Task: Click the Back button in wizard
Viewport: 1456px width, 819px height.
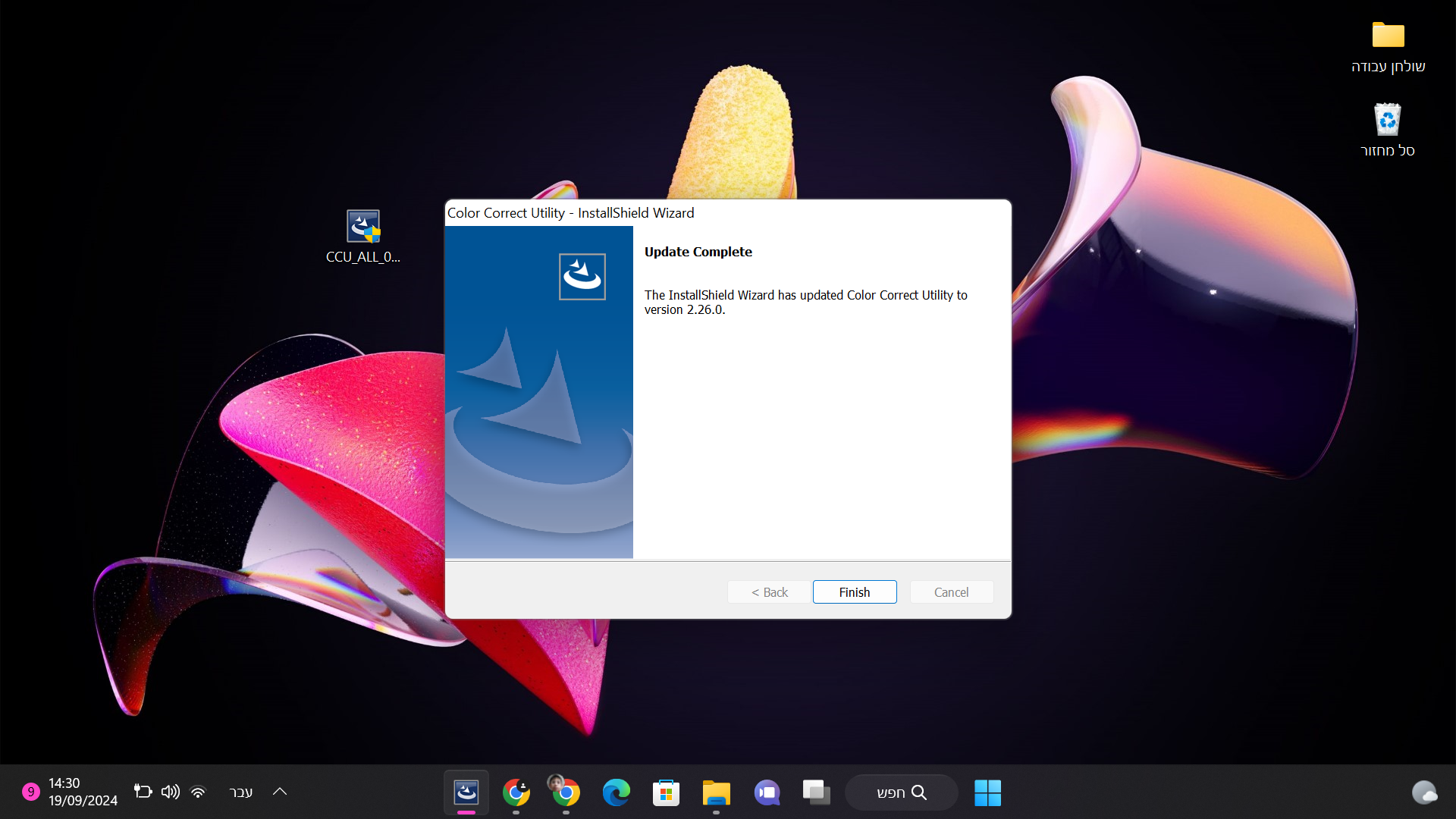Action: pyautogui.click(x=769, y=592)
